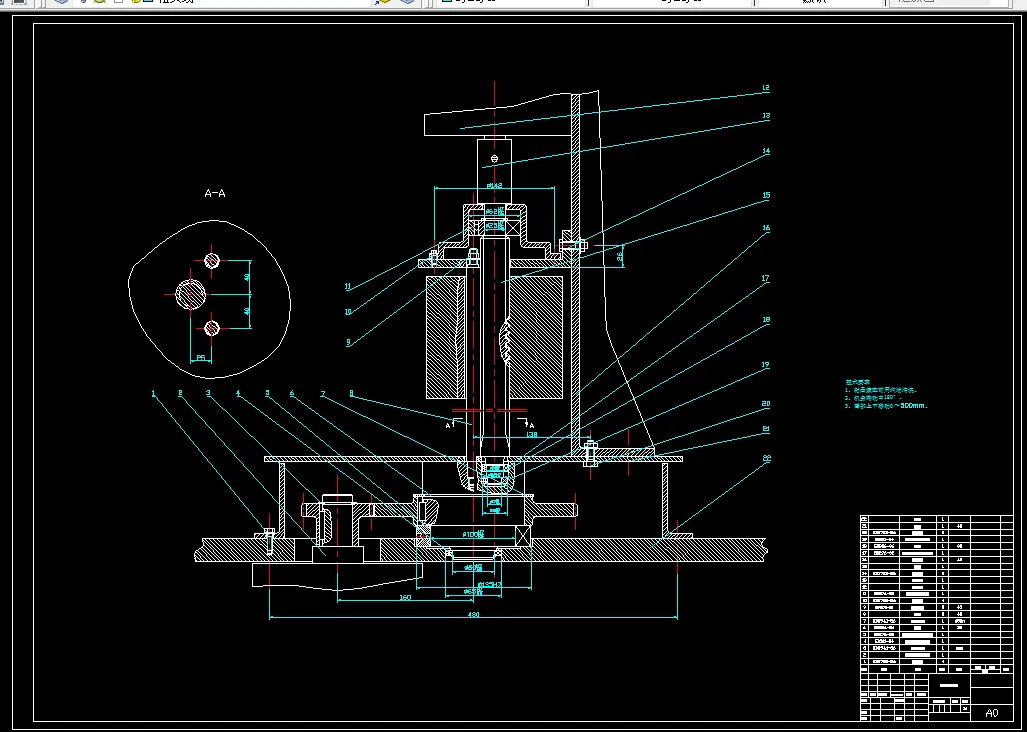This screenshot has width=1027, height=732.
Task: Select part callout number 9
Action: pyautogui.click(x=347, y=342)
